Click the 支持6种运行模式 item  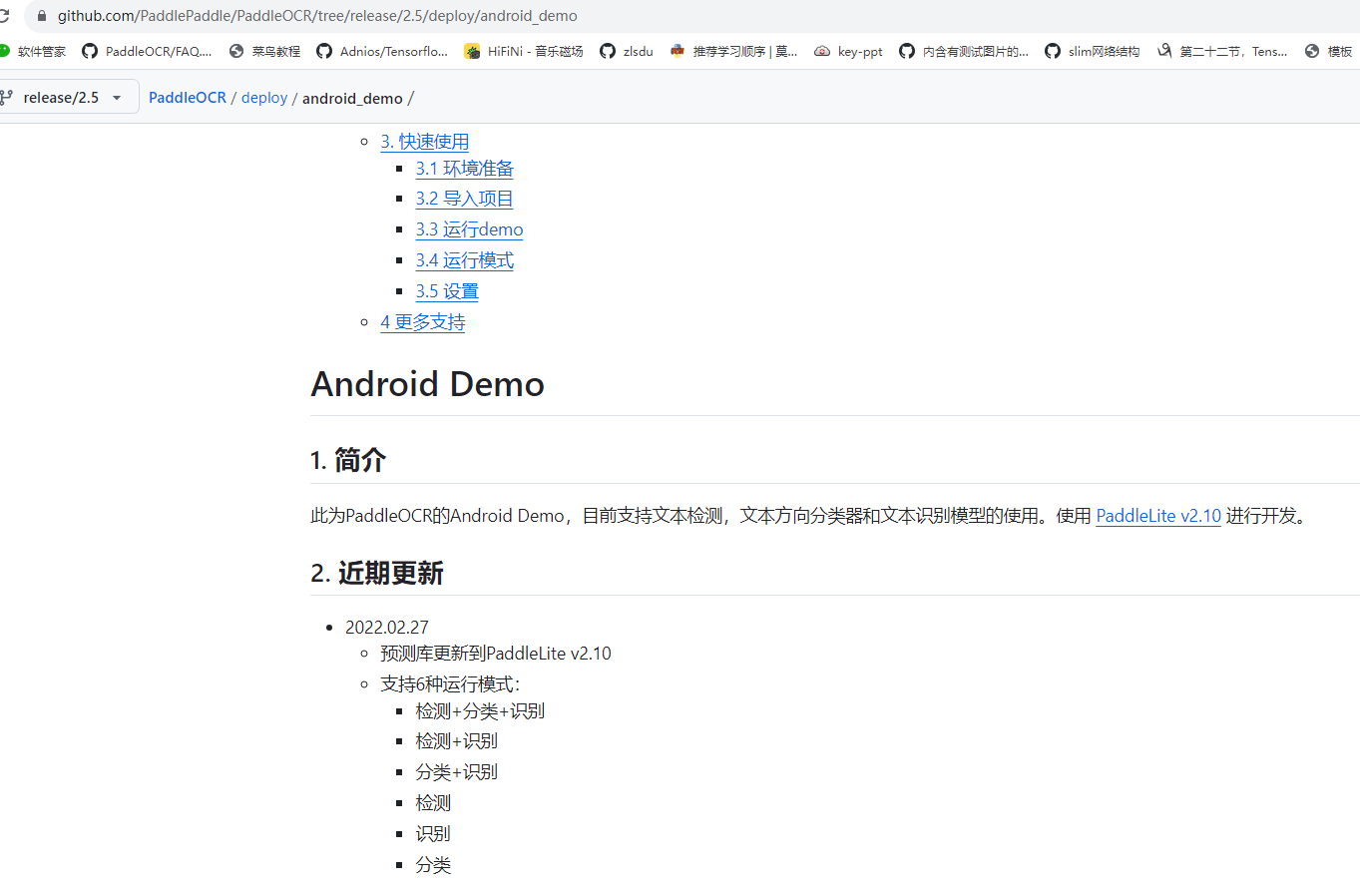point(450,684)
